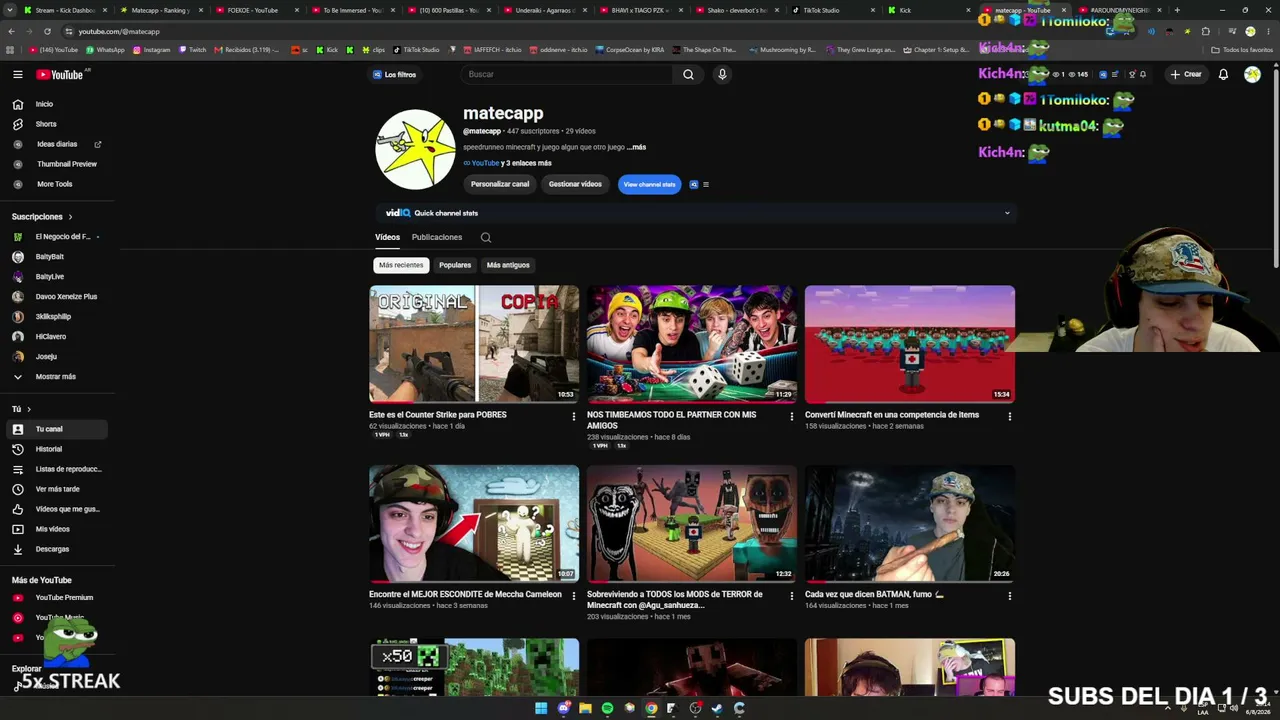Image resolution: width=1280 pixels, height=720 pixels.
Task: Open Los filtros from vidIQ
Action: [x=395, y=74]
